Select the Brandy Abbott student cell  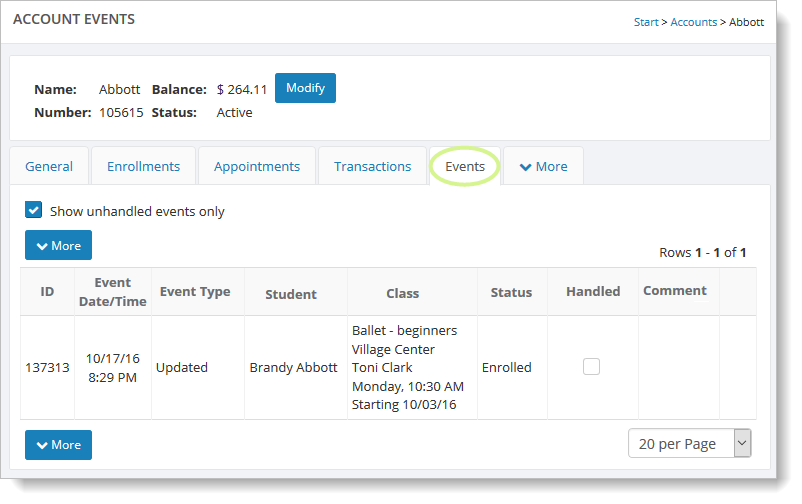293,367
